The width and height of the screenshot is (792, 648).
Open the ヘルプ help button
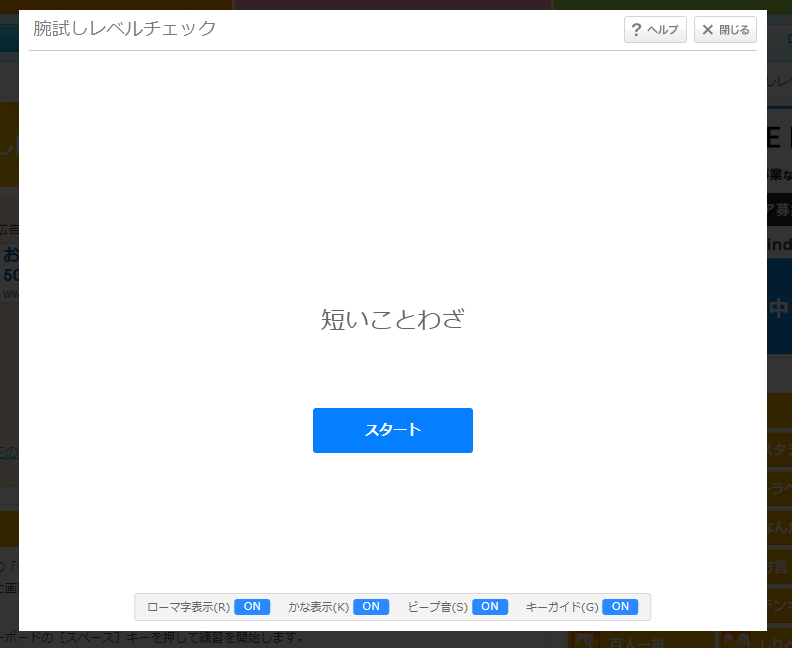tap(655, 30)
